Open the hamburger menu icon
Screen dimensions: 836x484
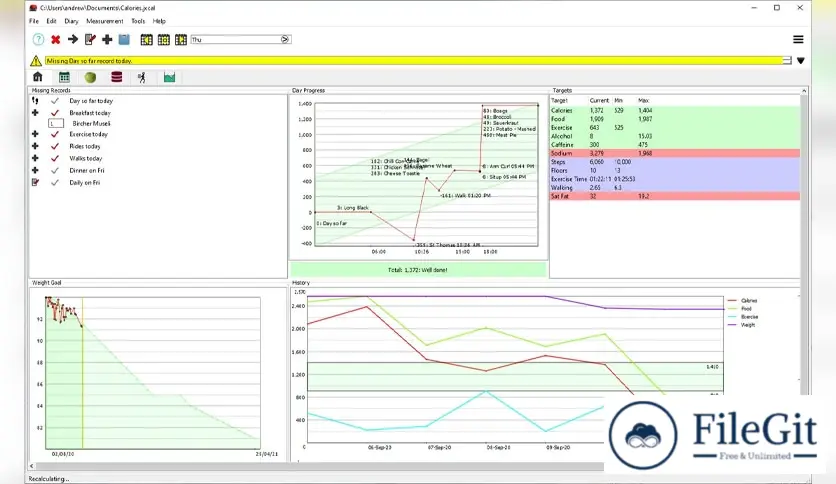(798, 39)
